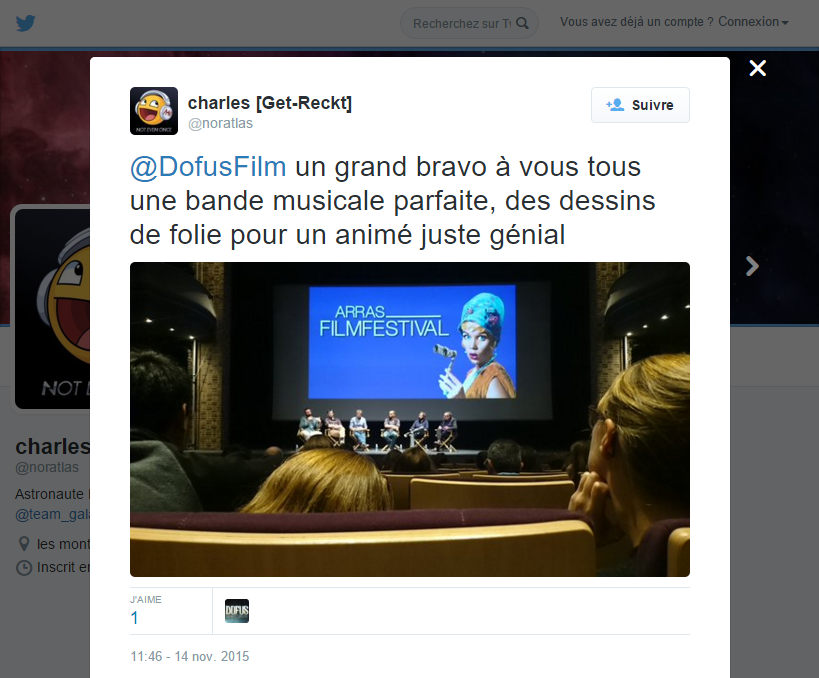Click the clock icon next to Inscrit
Screen dimensions: 819x678
click(x=24, y=567)
